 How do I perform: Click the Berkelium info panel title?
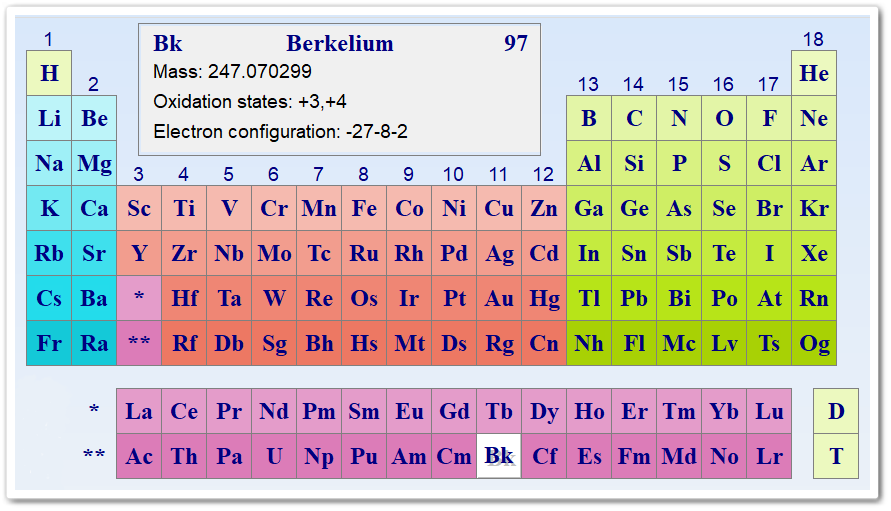click(x=340, y=44)
